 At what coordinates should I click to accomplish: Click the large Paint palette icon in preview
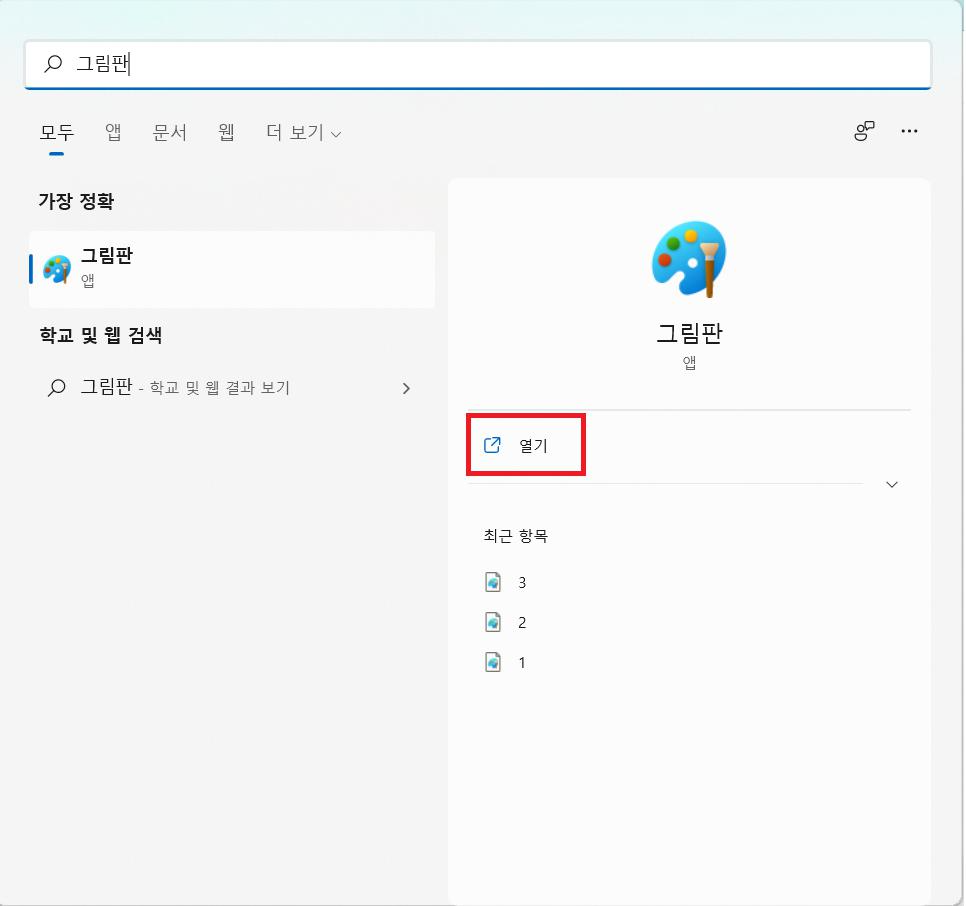point(689,259)
